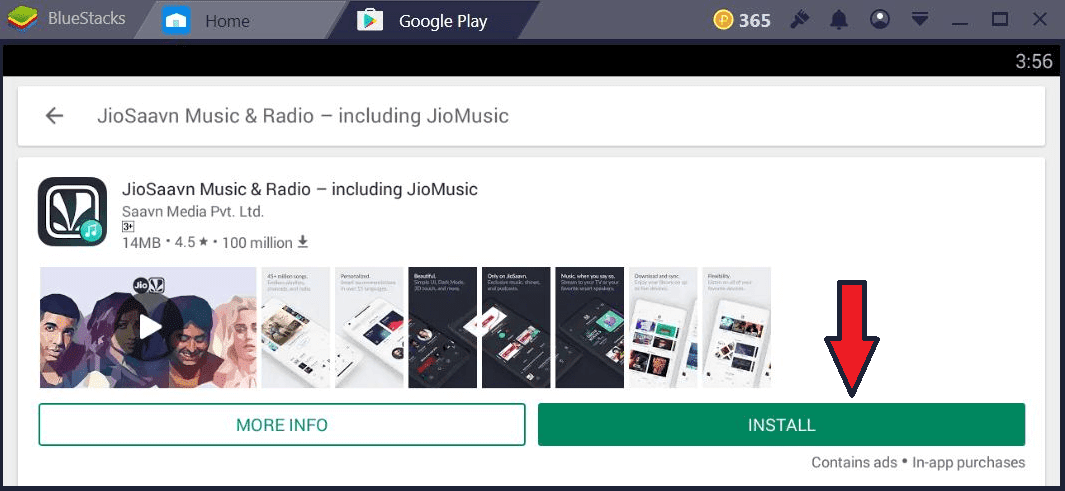Open the coin balance showing 365

[742, 20]
